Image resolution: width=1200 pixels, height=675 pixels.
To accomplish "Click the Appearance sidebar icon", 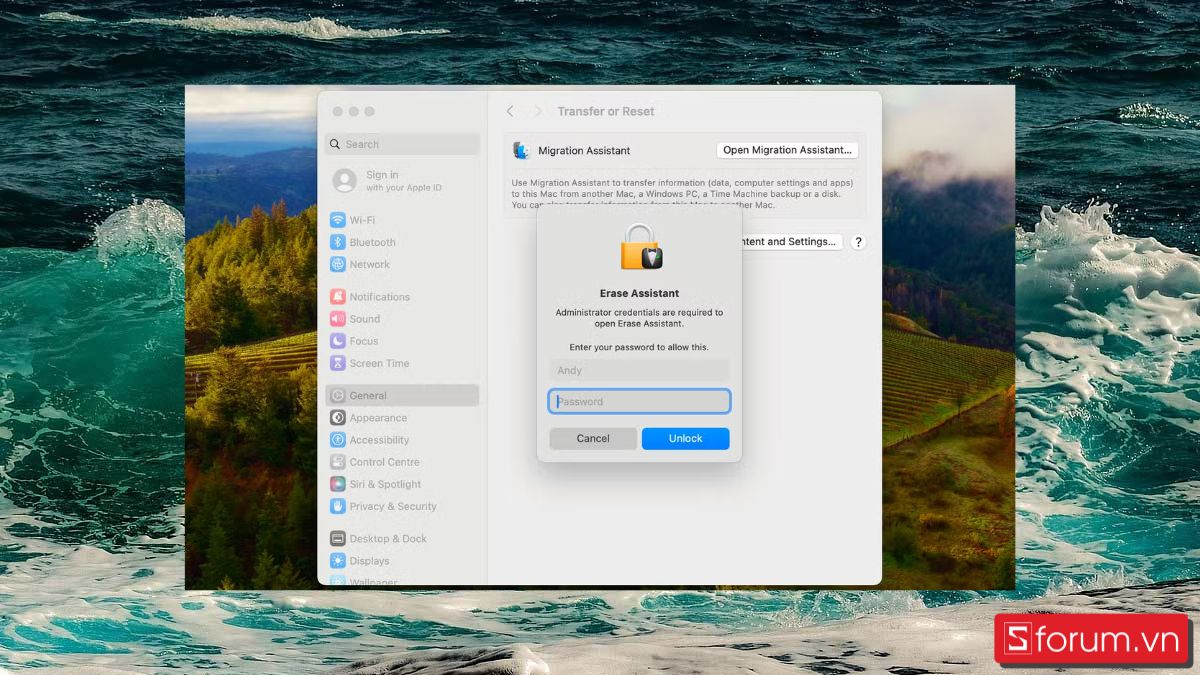I will coord(340,417).
